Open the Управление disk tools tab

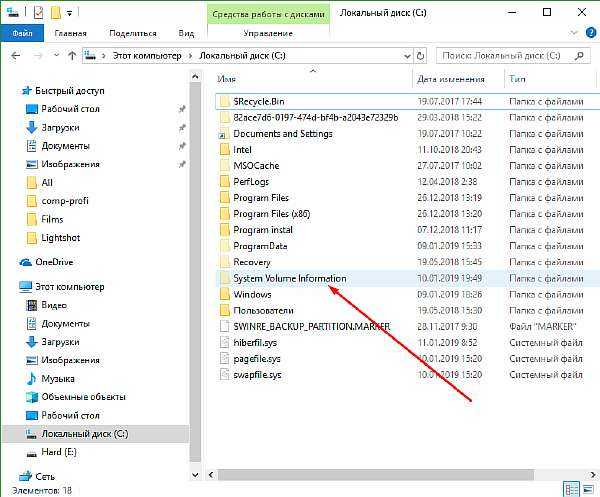268,34
